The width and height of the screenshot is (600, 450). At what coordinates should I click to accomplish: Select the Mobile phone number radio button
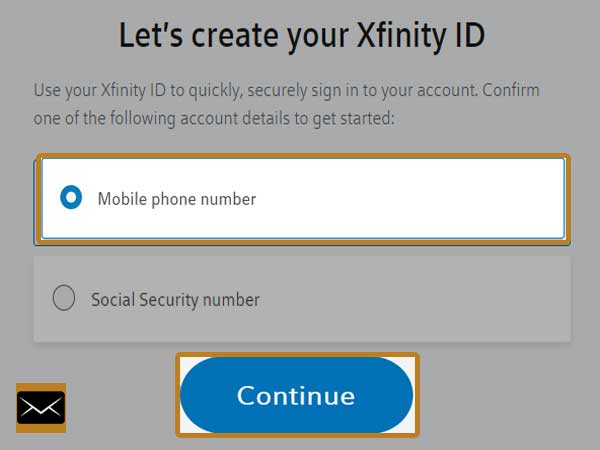[71, 197]
